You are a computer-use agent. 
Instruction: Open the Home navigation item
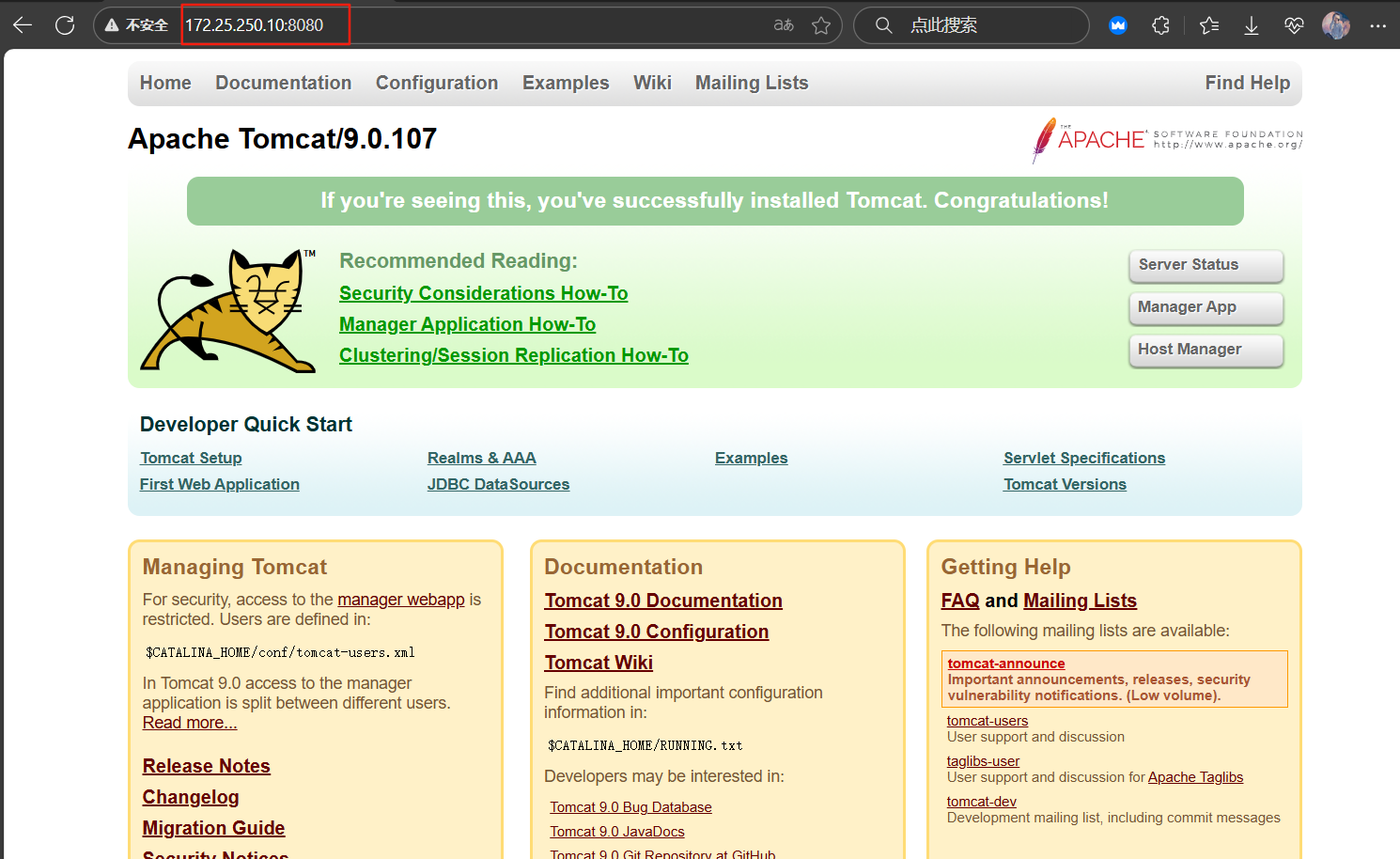(165, 83)
